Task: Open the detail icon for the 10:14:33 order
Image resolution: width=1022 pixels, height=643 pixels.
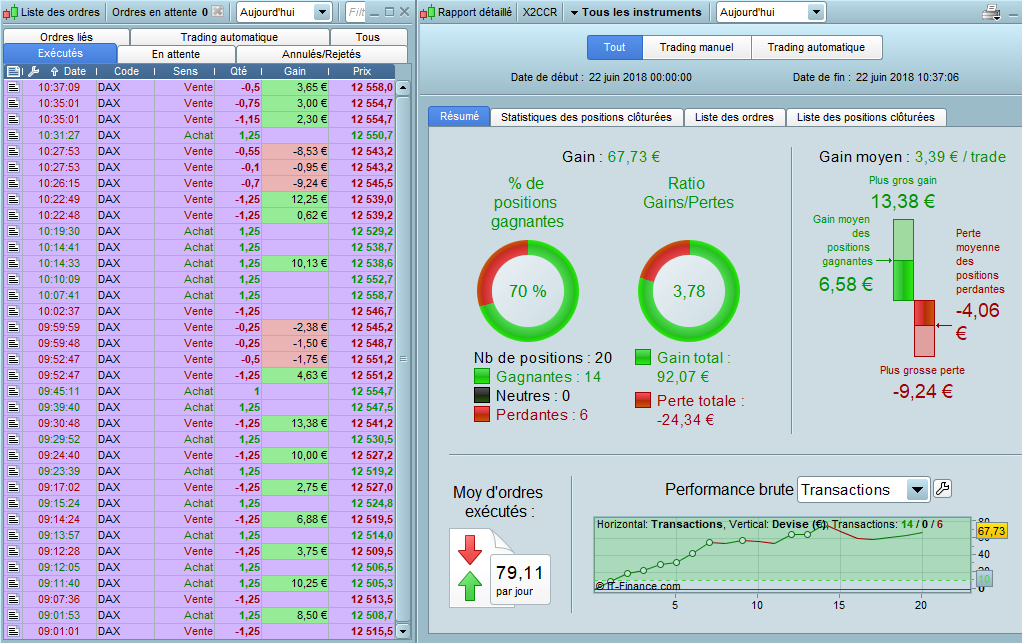Action: pos(13,263)
